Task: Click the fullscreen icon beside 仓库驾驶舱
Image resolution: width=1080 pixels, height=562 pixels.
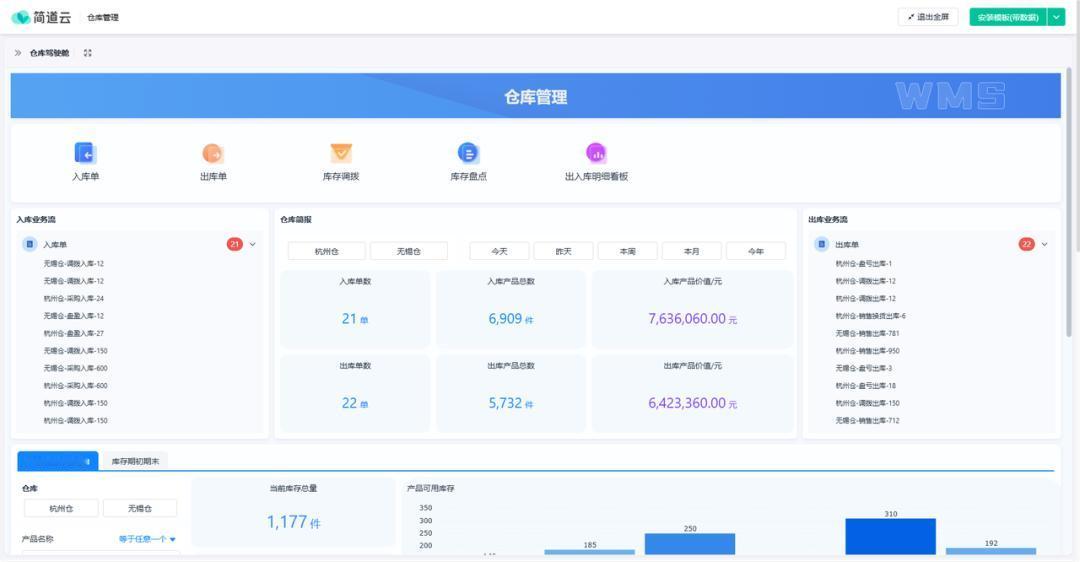Action: pyautogui.click(x=87, y=53)
